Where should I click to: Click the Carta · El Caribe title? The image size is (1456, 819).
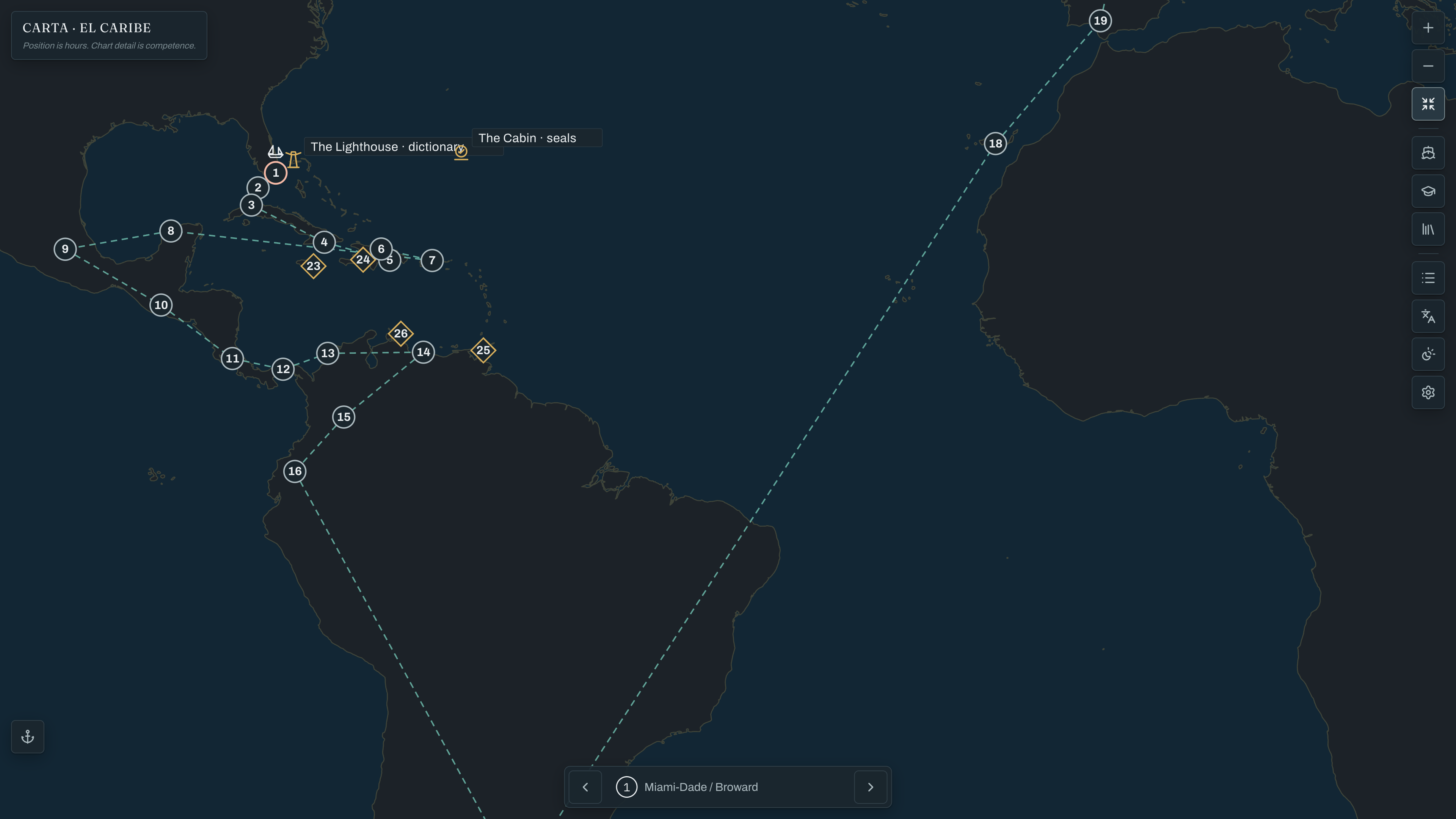coord(86,28)
